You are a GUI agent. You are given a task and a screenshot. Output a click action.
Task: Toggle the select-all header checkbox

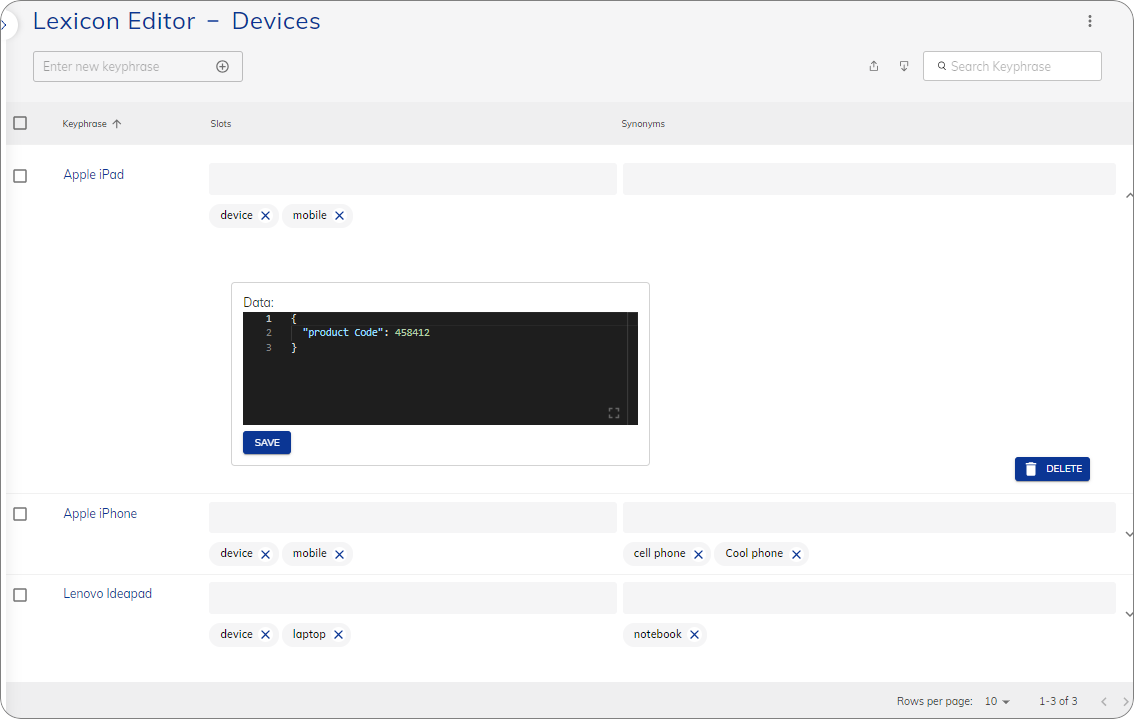tap(20, 123)
